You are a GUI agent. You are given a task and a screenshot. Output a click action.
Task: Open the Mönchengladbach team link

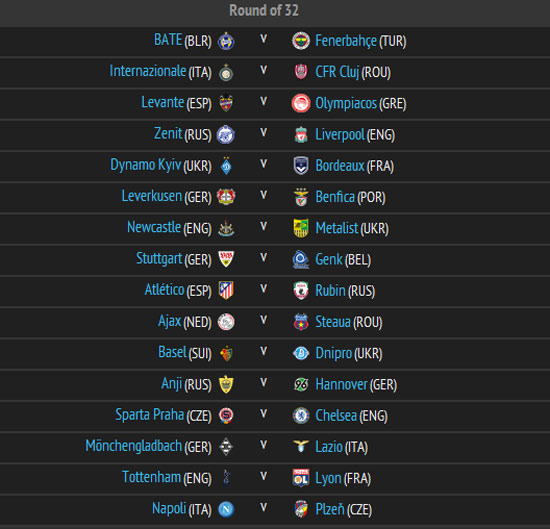pos(134,446)
